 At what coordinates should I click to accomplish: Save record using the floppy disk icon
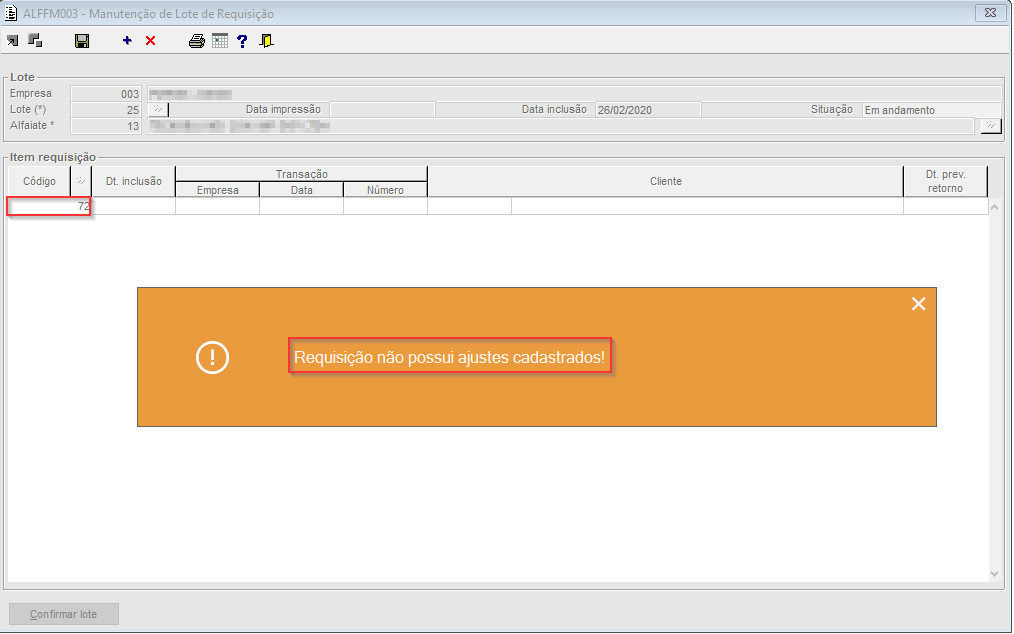click(82, 41)
